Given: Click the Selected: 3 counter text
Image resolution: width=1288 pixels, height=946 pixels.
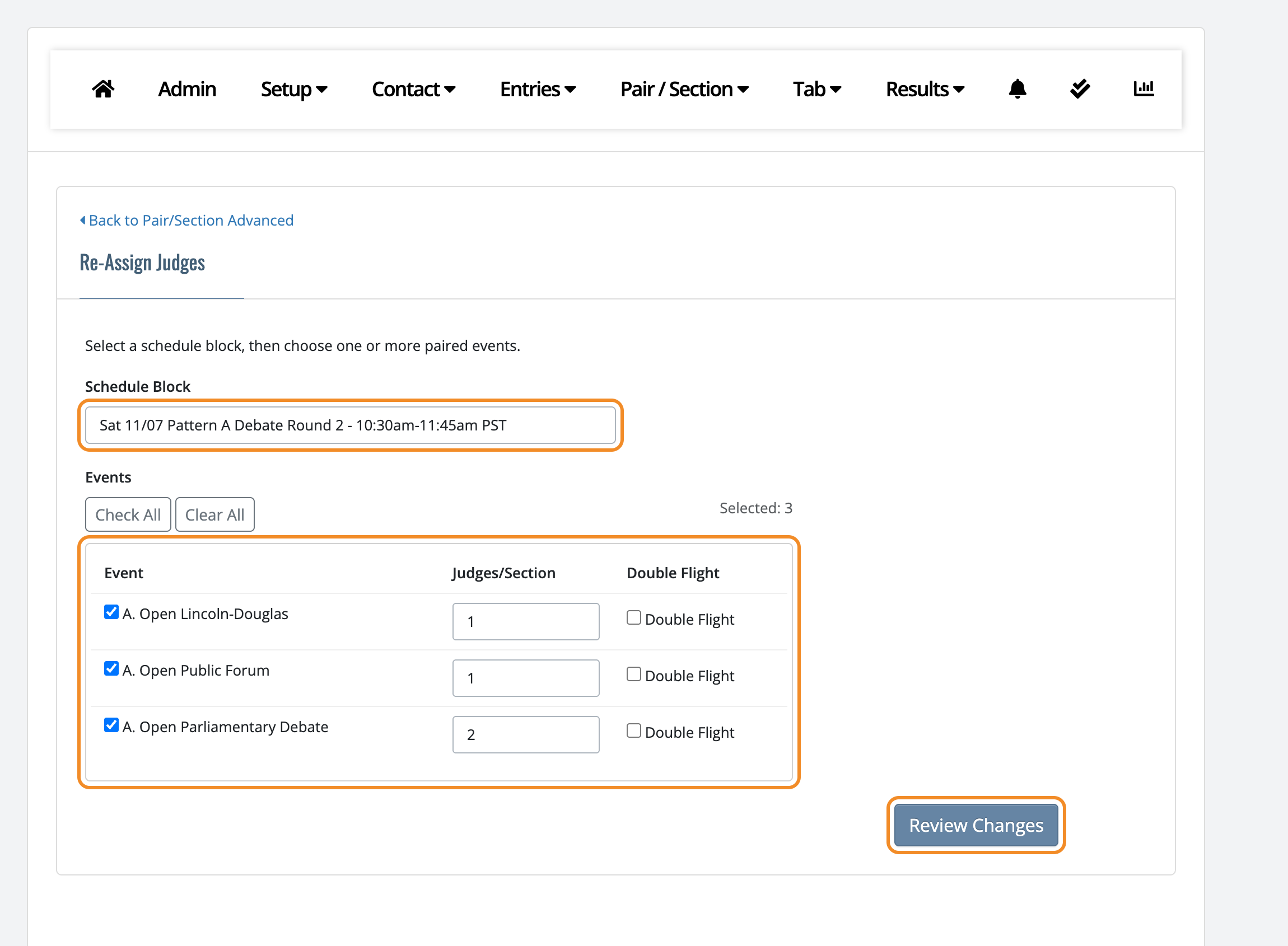Looking at the screenshot, I should [x=756, y=508].
